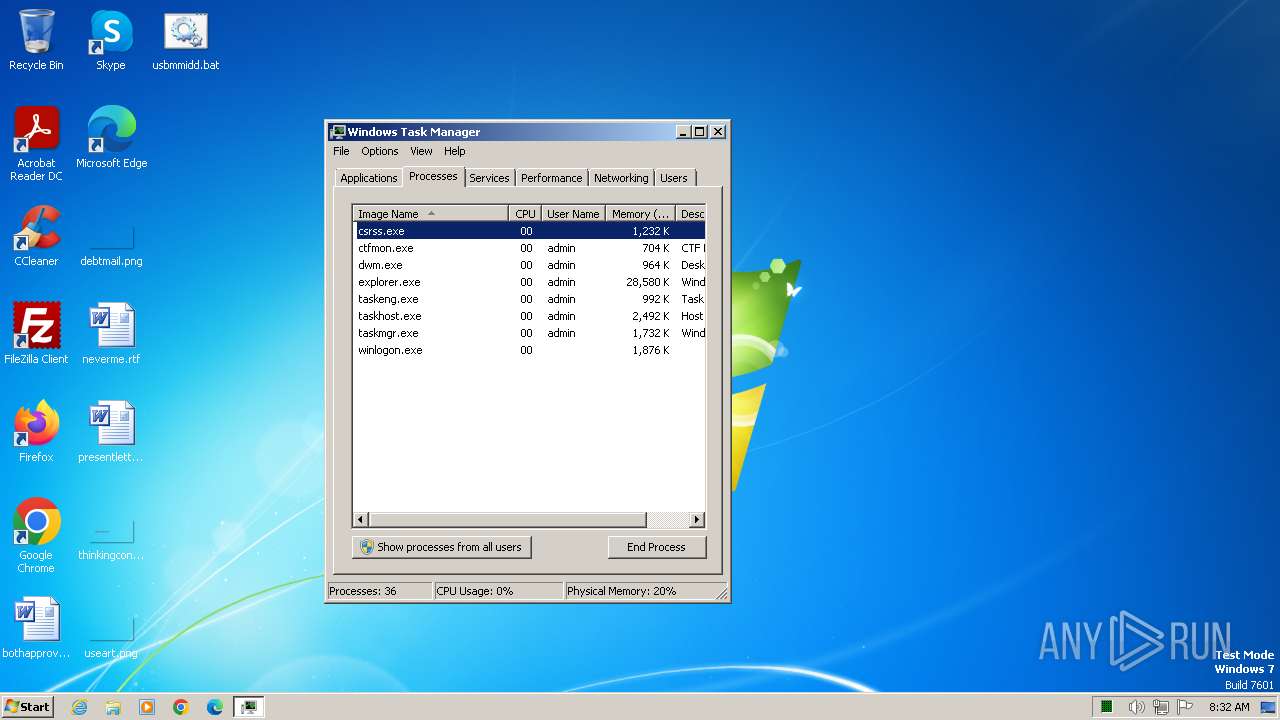The height and width of the screenshot is (720, 1280).
Task: Open the CCleaner desktop shortcut
Action: point(36,235)
